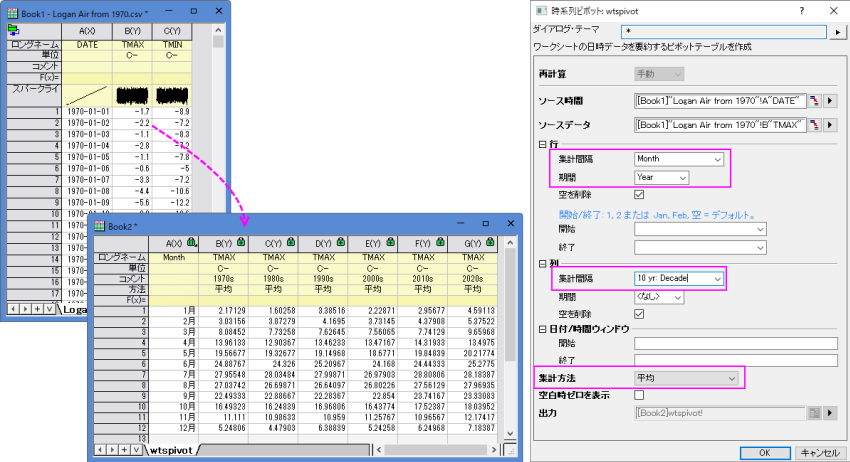850x462 pixels.
Task: Click Book2 horizontal scrollbar
Action: [435, 450]
